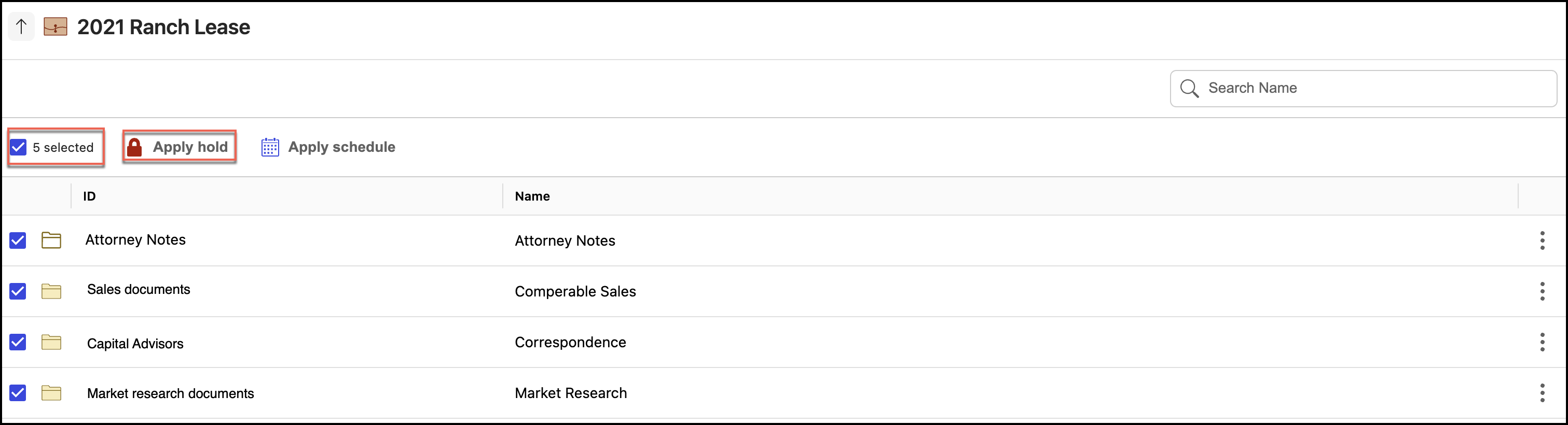
Task: Click the Capital Advisors folder icon
Action: [x=51, y=342]
